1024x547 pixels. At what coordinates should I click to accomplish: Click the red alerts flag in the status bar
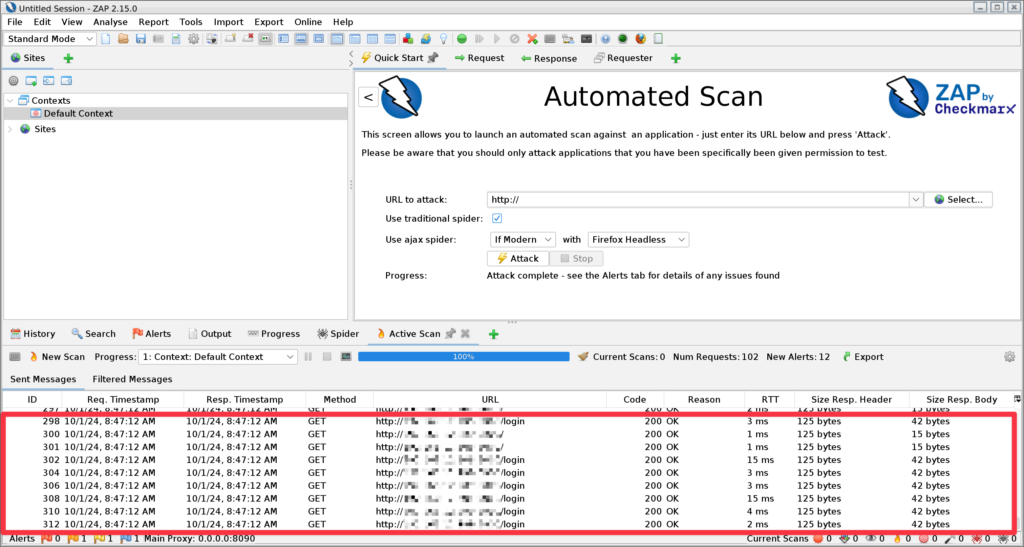(x=46, y=539)
